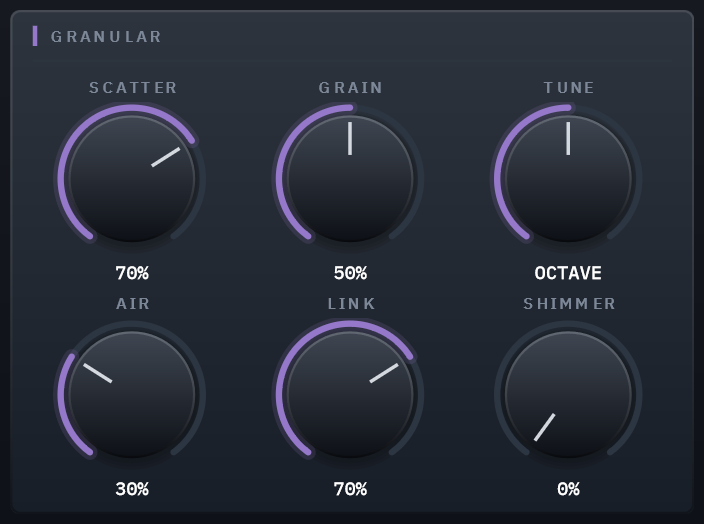Image resolution: width=704 pixels, height=524 pixels.
Task: Select the Scatter 70% value readout
Action: point(132,273)
